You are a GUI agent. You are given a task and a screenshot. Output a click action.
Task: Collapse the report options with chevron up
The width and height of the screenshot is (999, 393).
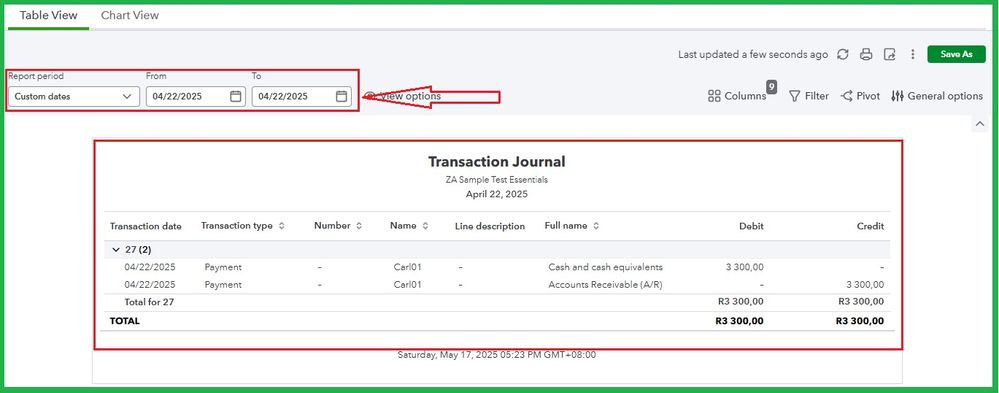coord(979,124)
